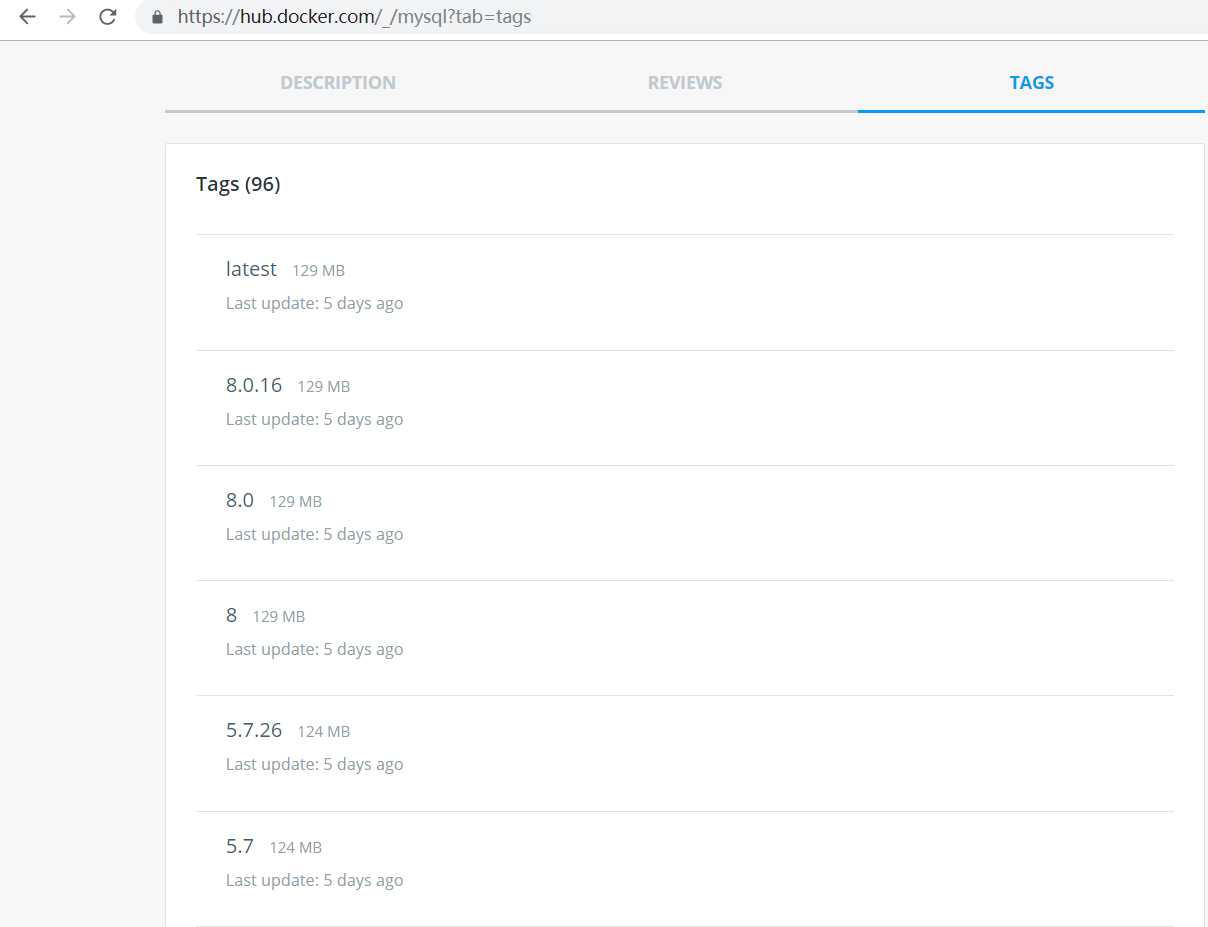1208x927 pixels.
Task: Click the 129 MB size beside 8.0.16
Action: (x=323, y=387)
